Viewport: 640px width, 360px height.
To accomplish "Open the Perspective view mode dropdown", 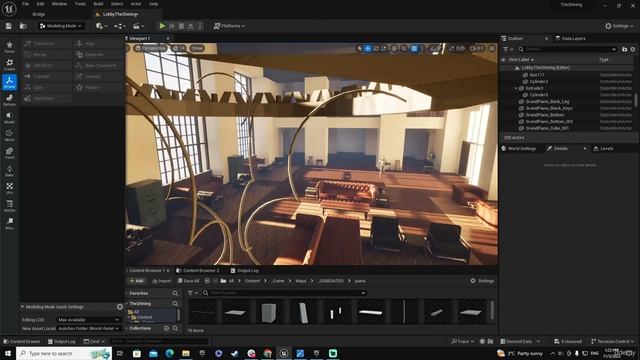I will (151, 48).
